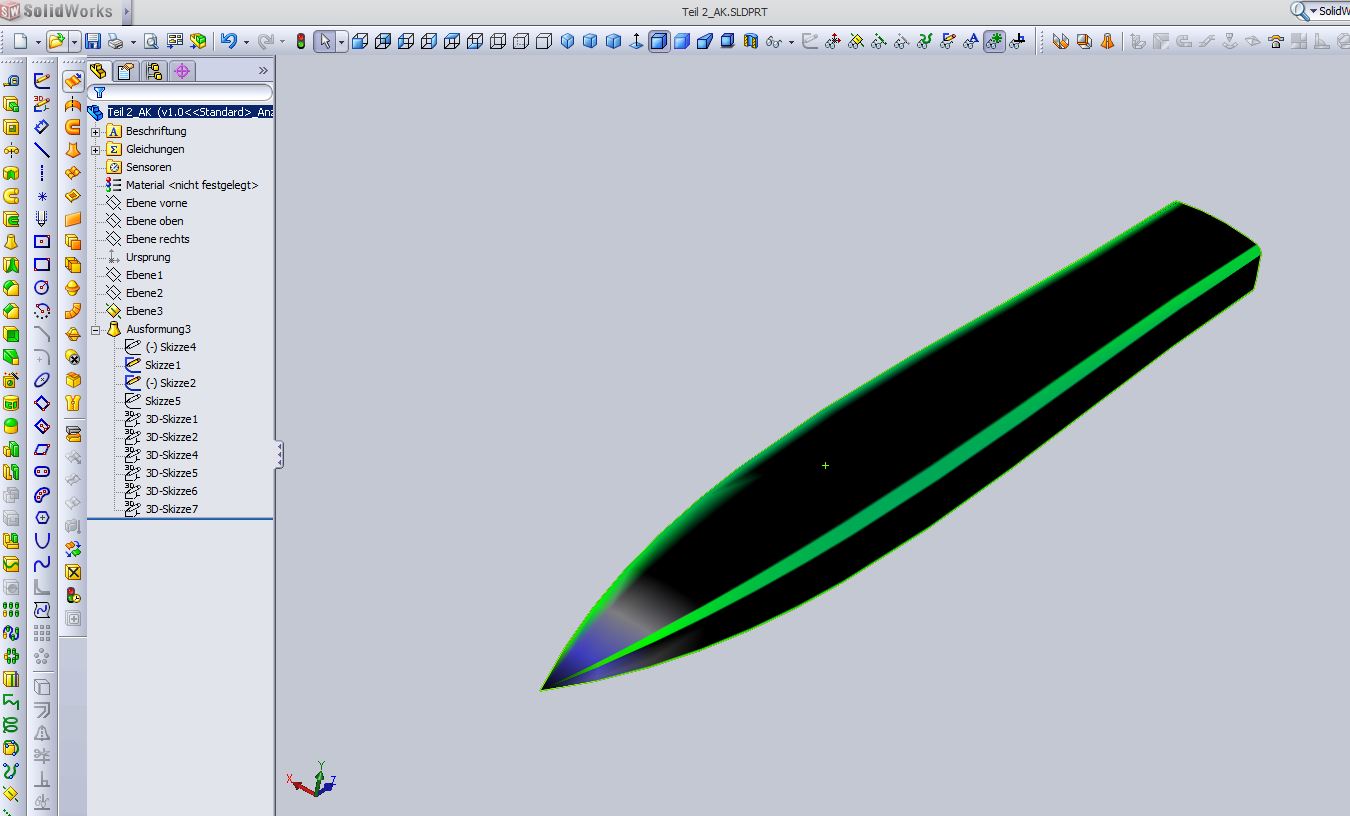Click the Print icon
Viewport: 1350px width, 816px height.
tap(116, 41)
